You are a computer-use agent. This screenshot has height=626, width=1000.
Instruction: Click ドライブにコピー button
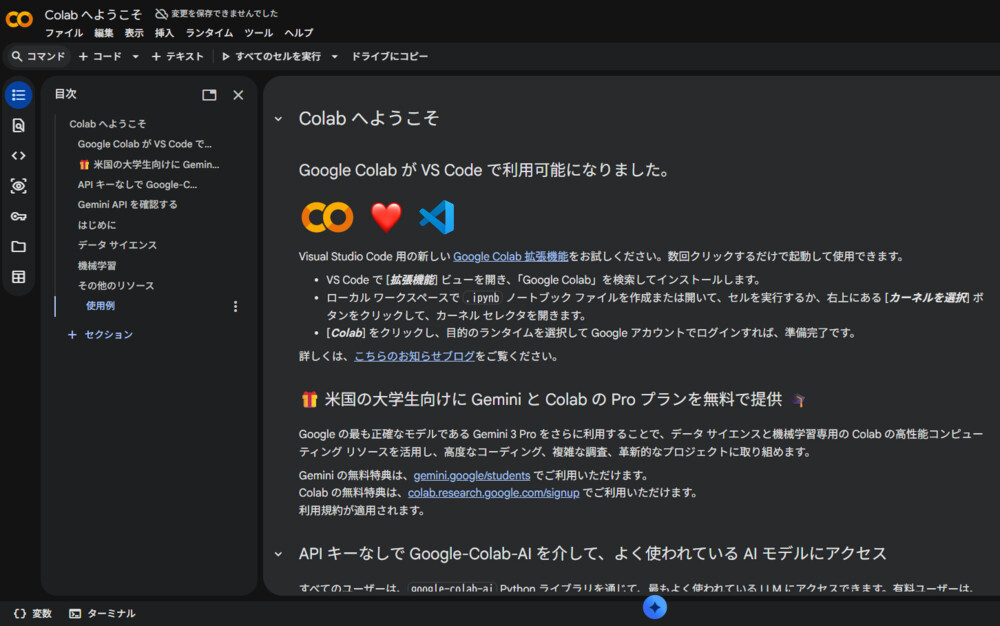[x=390, y=56]
